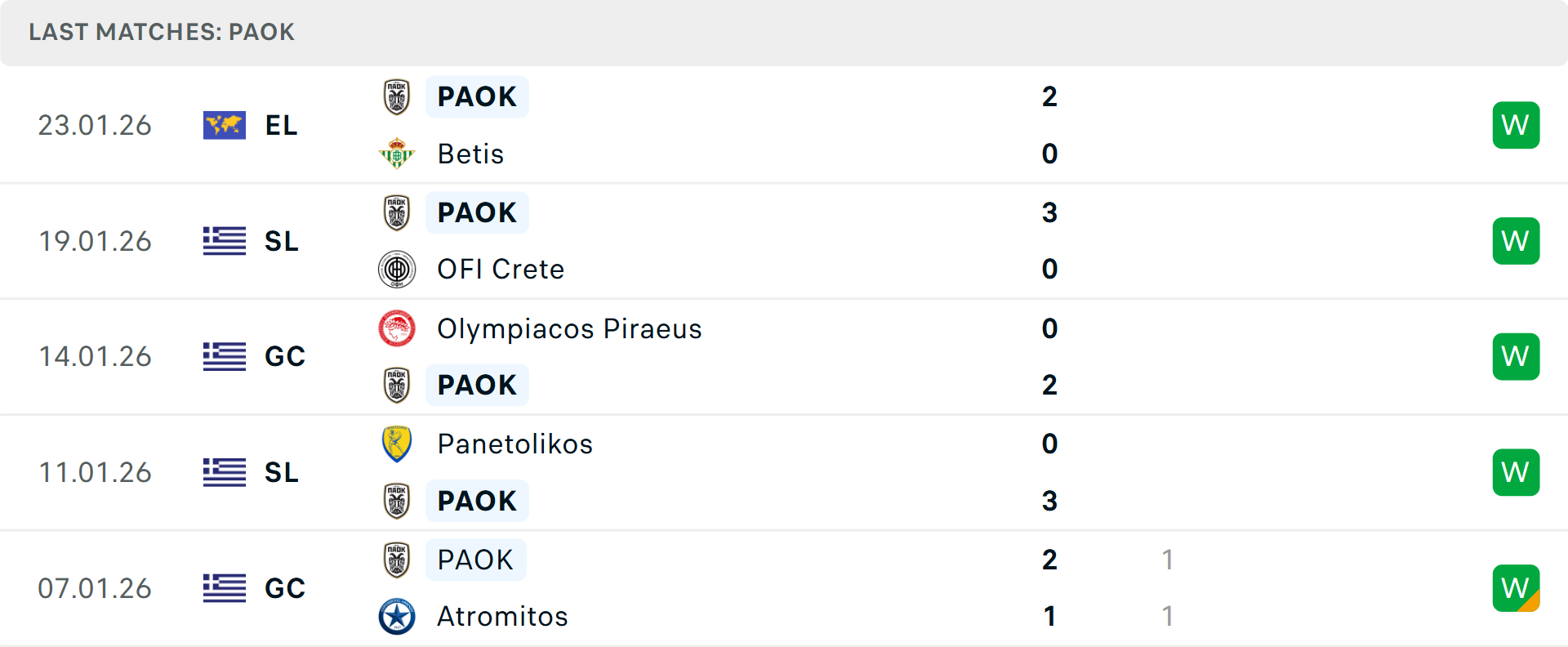
Task: Open the Olympiacos Piraeus crest
Action: point(397,329)
